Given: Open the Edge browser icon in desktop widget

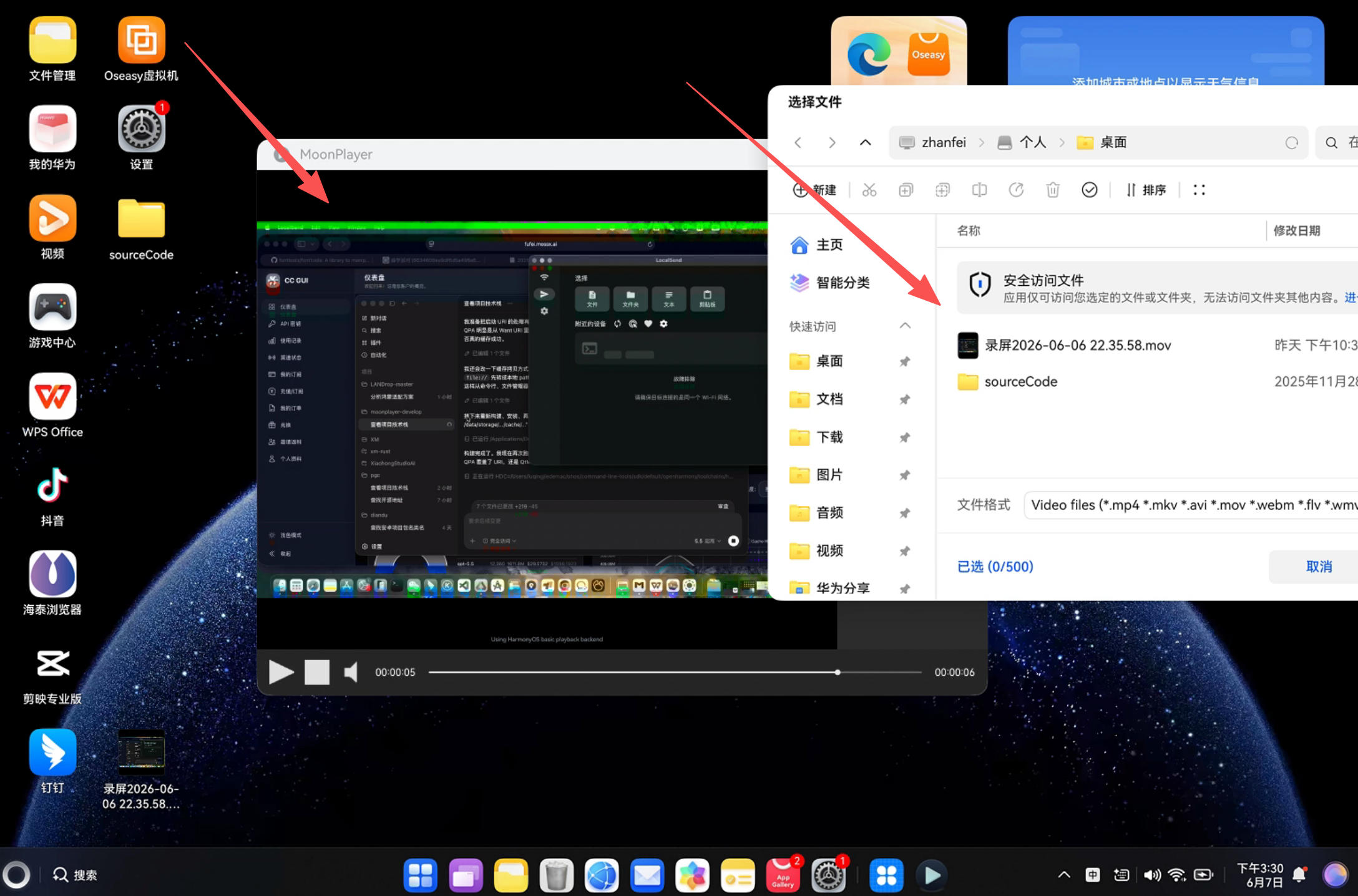Looking at the screenshot, I should 868,54.
